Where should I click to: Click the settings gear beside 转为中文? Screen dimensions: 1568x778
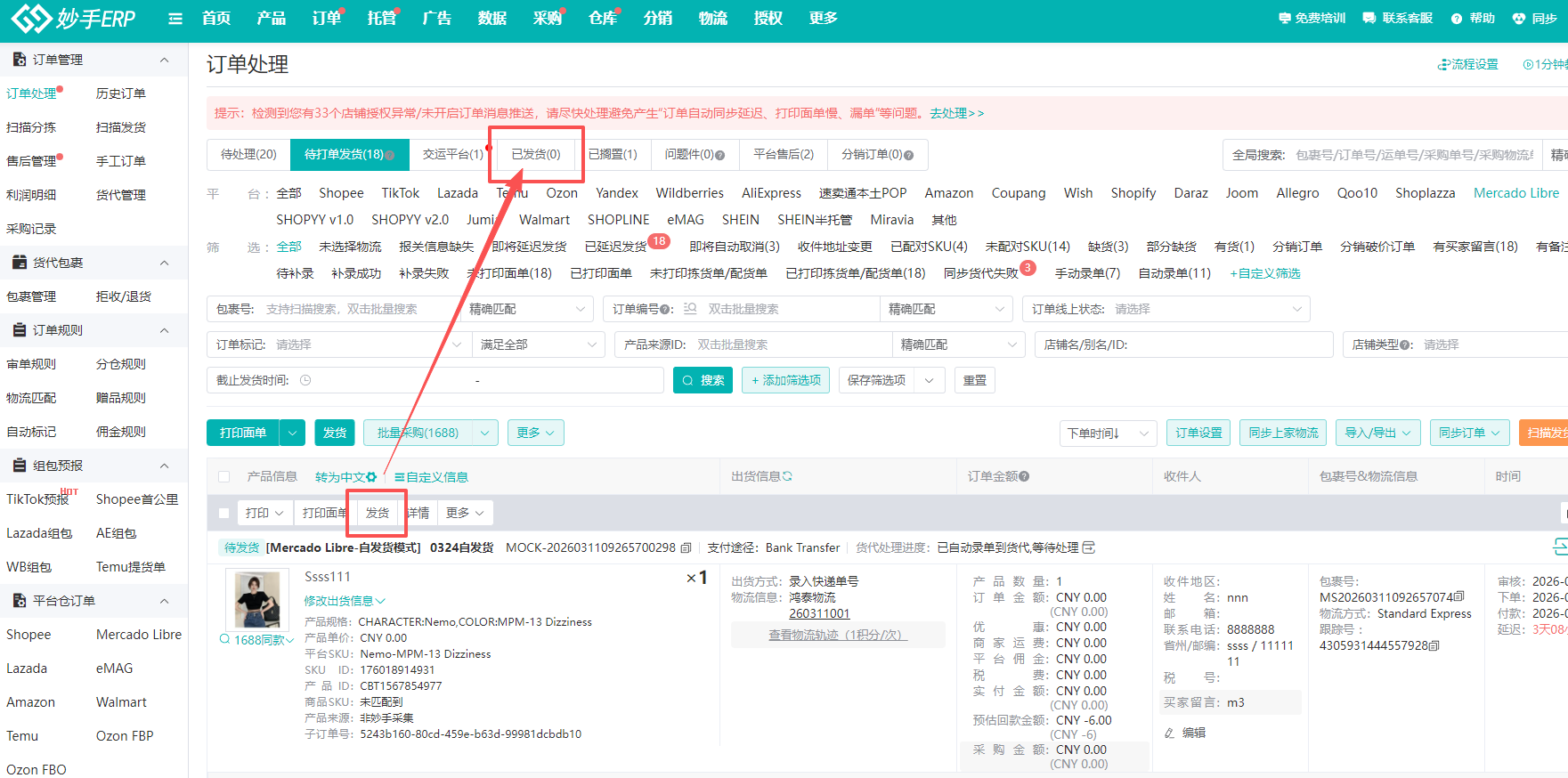371,477
